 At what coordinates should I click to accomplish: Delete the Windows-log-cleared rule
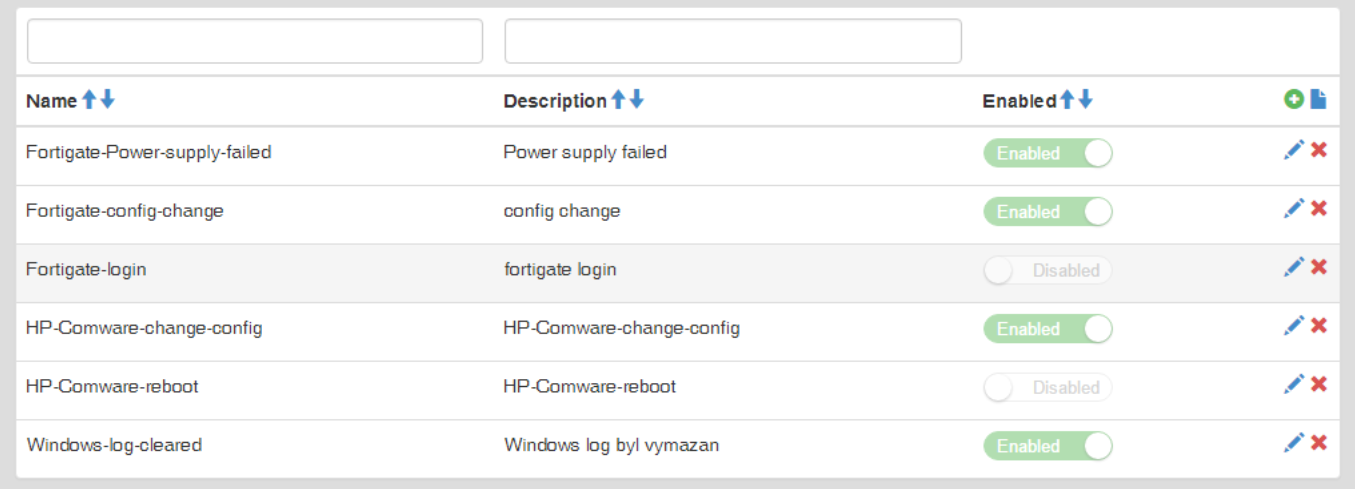pos(1319,442)
